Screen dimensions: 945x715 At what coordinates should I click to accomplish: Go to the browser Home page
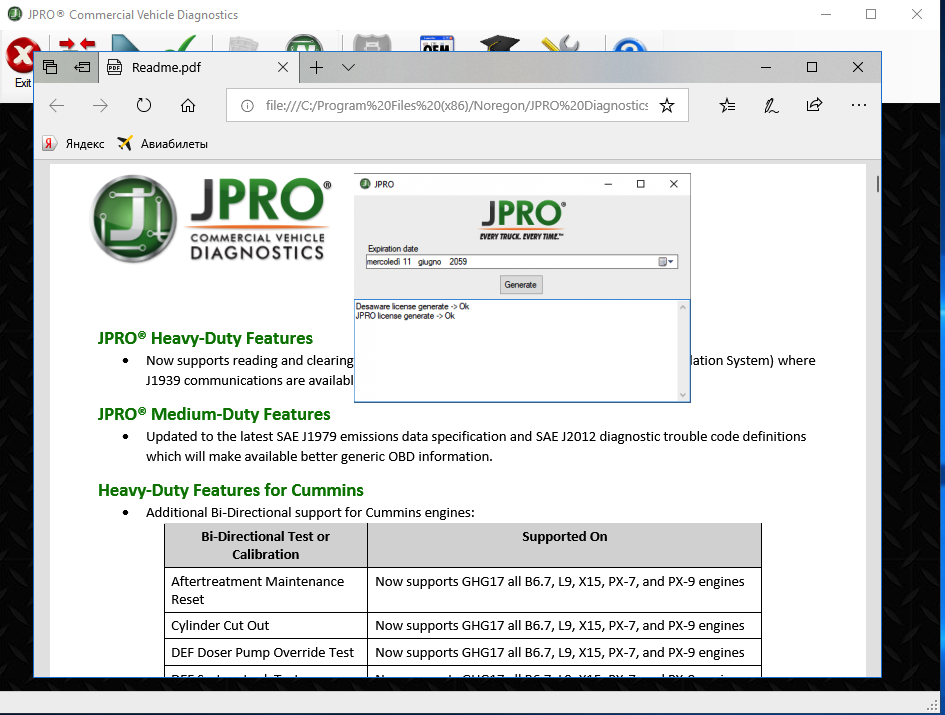click(188, 106)
